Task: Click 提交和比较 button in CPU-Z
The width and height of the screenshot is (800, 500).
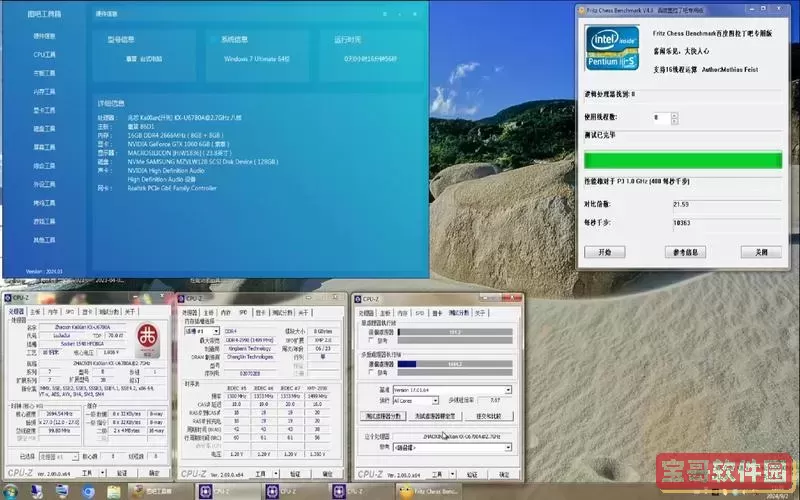Action: pyautogui.click(x=489, y=416)
